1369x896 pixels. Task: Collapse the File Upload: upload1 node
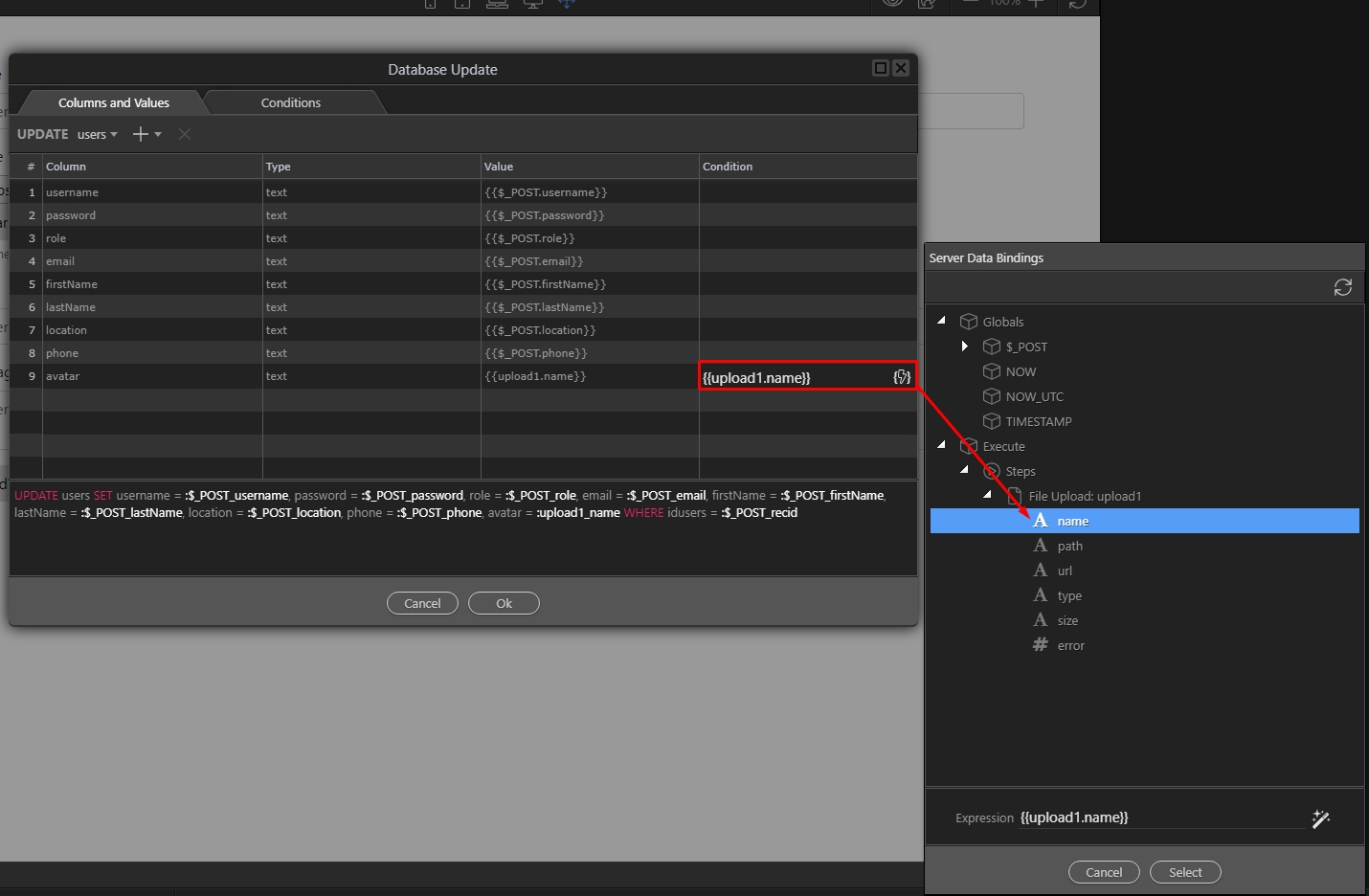click(x=988, y=495)
